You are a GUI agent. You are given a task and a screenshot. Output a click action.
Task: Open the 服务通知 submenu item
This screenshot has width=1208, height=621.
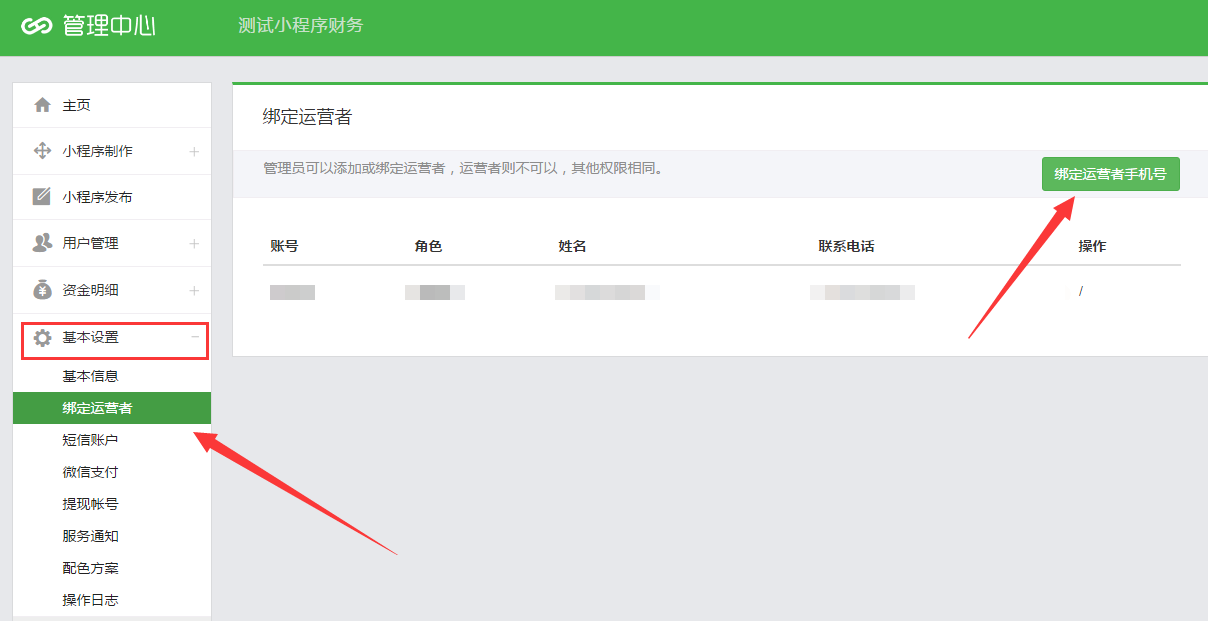(x=90, y=536)
